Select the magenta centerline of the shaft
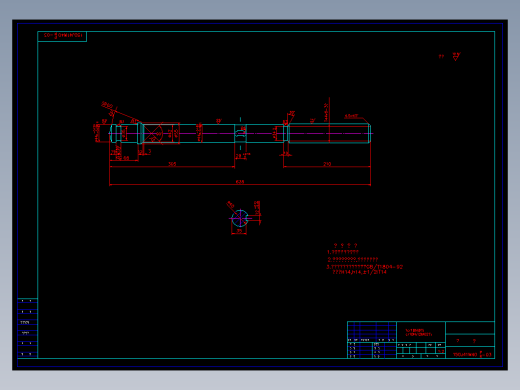The height and width of the screenshot is (390, 520). pos(241,133)
